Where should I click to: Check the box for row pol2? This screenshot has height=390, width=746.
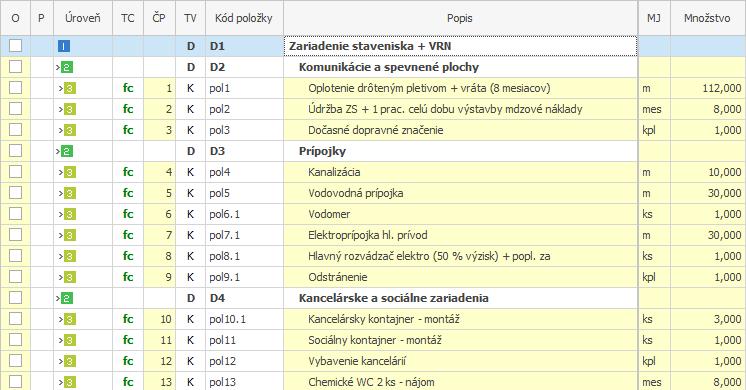coord(15,108)
